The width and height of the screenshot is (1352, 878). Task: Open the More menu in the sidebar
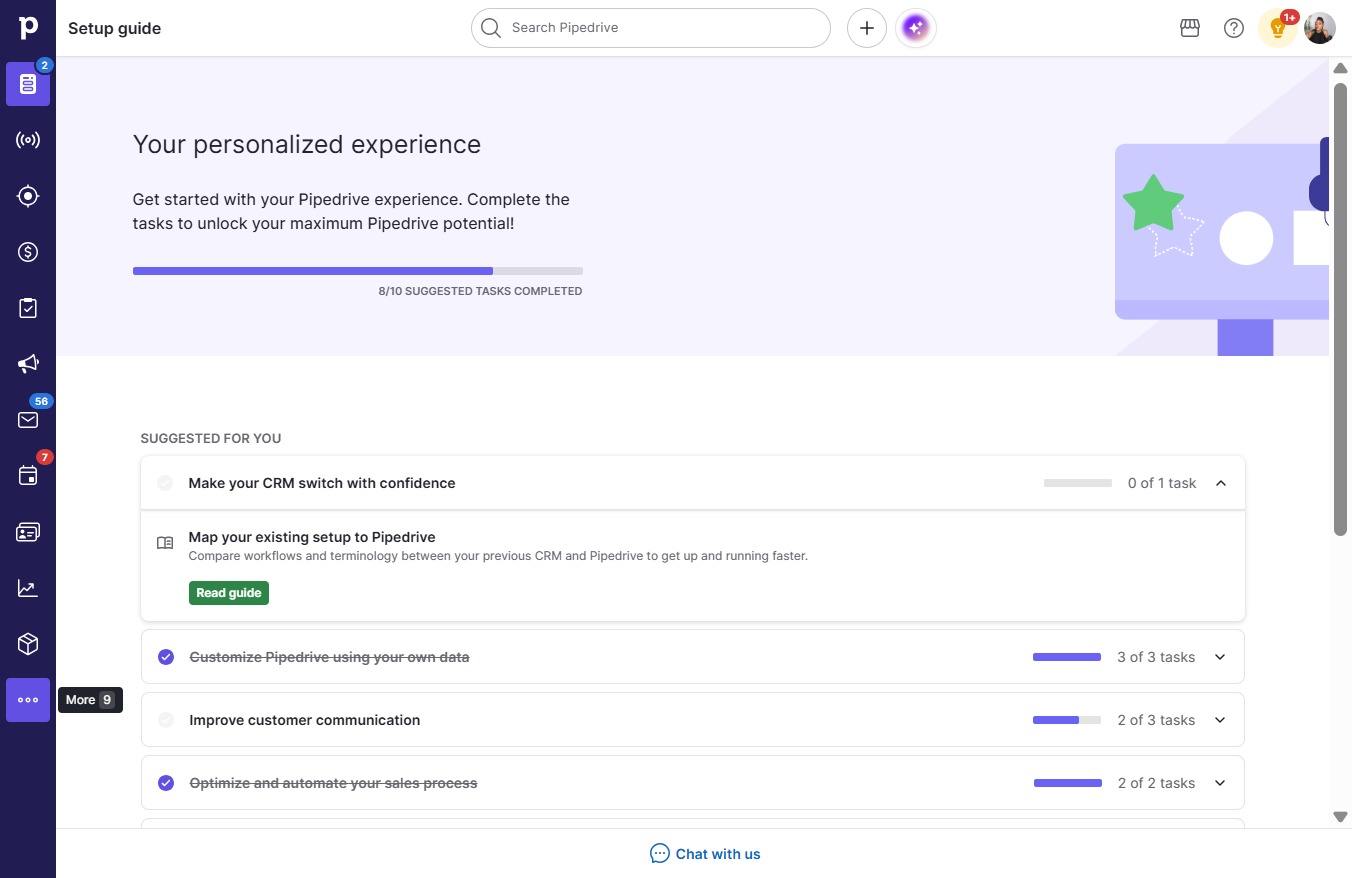tap(28, 700)
